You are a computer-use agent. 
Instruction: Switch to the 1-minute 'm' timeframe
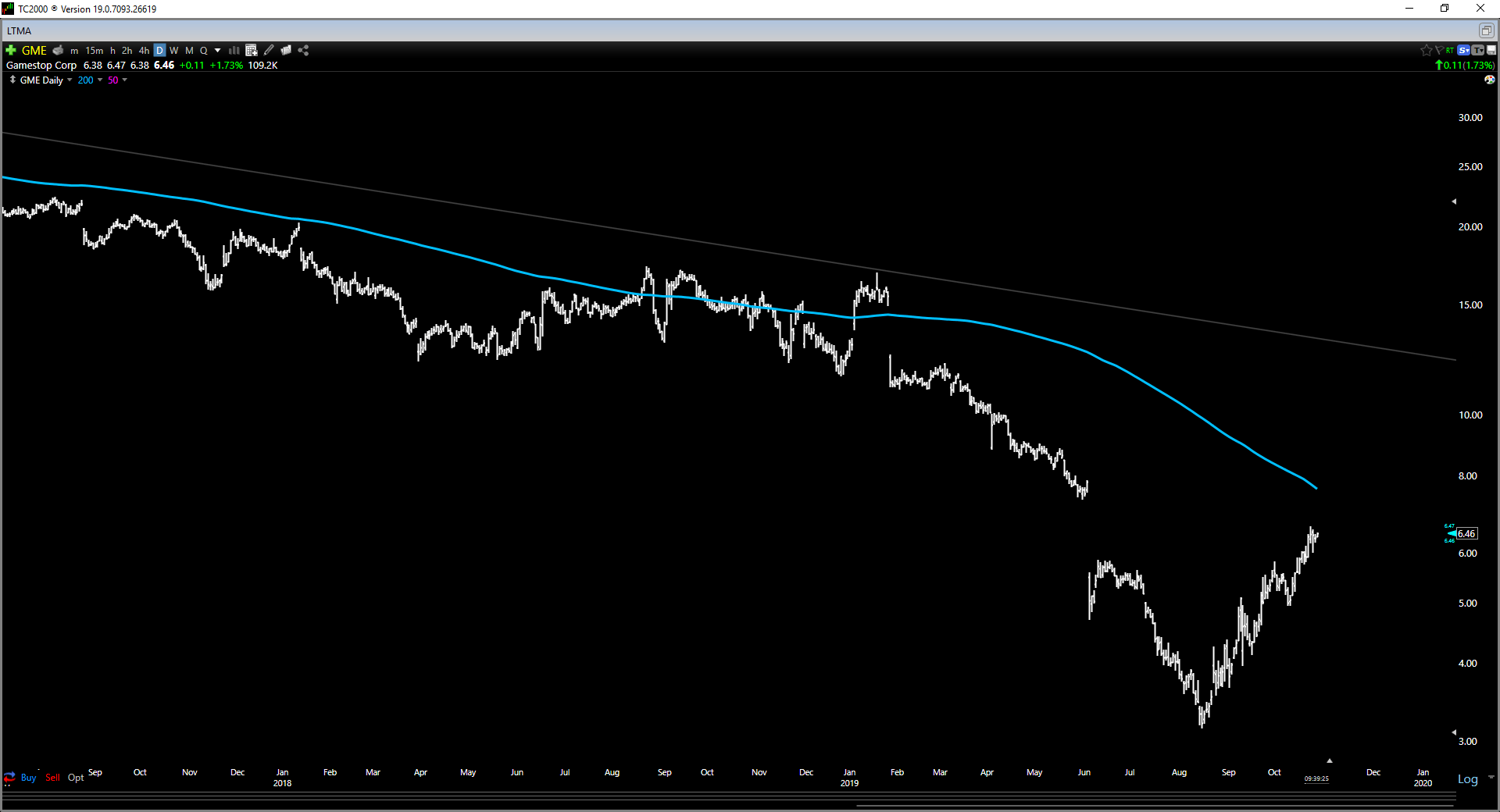point(74,51)
